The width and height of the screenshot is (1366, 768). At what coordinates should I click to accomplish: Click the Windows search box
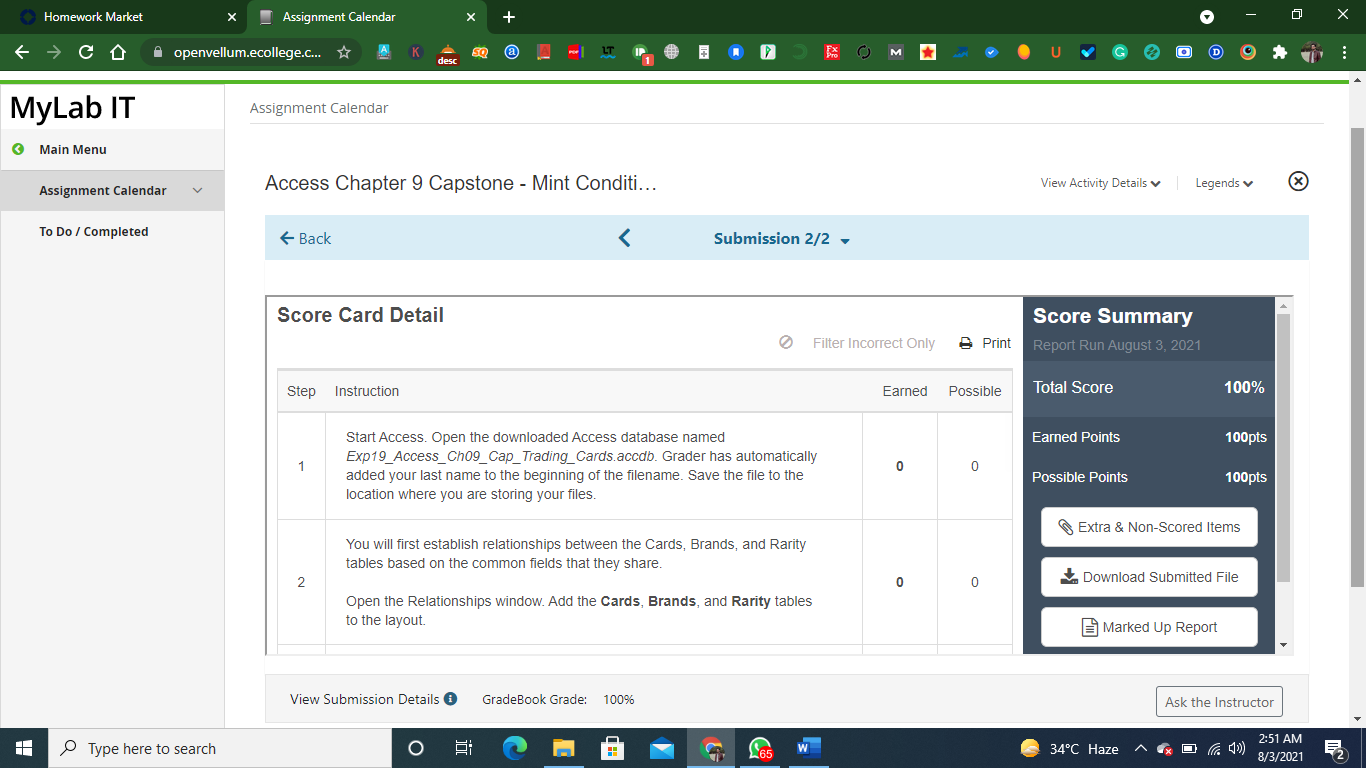220,748
